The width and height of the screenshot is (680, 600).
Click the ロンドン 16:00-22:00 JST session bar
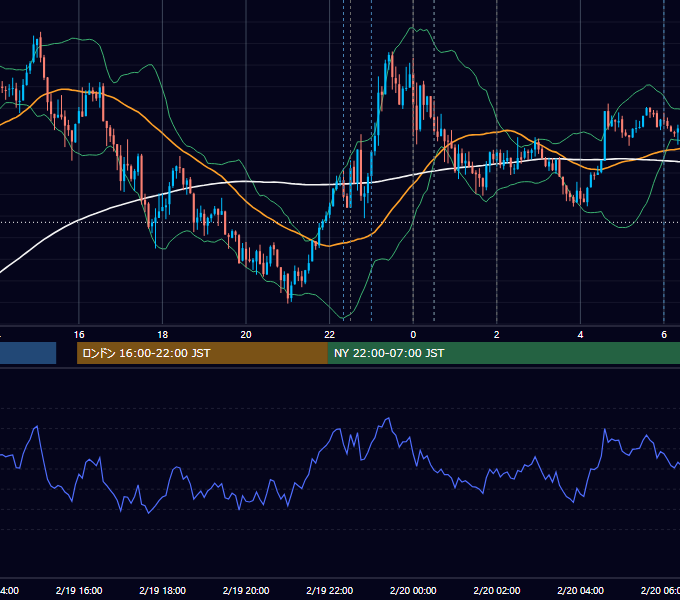point(202,353)
